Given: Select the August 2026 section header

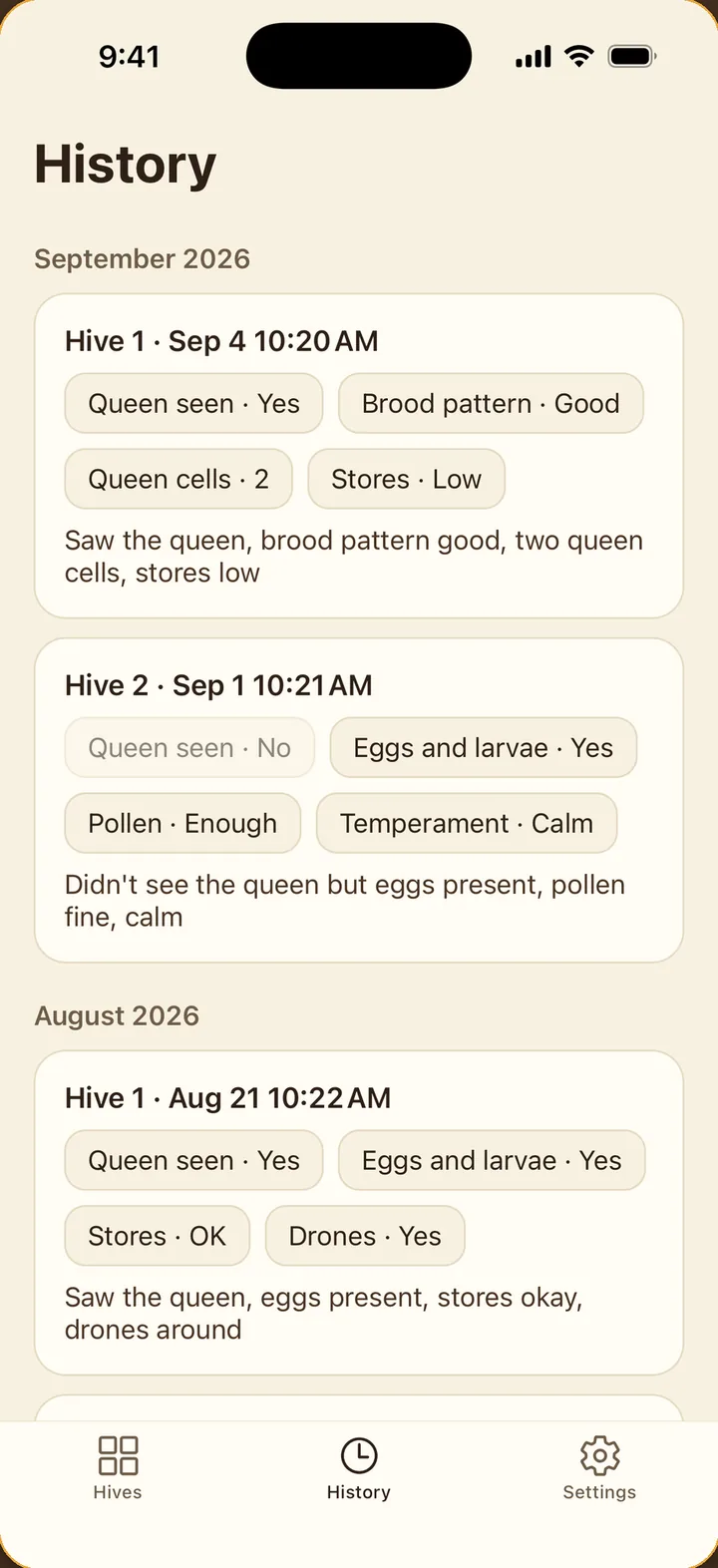Looking at the screenshot, I should (x=118, y=1016).
